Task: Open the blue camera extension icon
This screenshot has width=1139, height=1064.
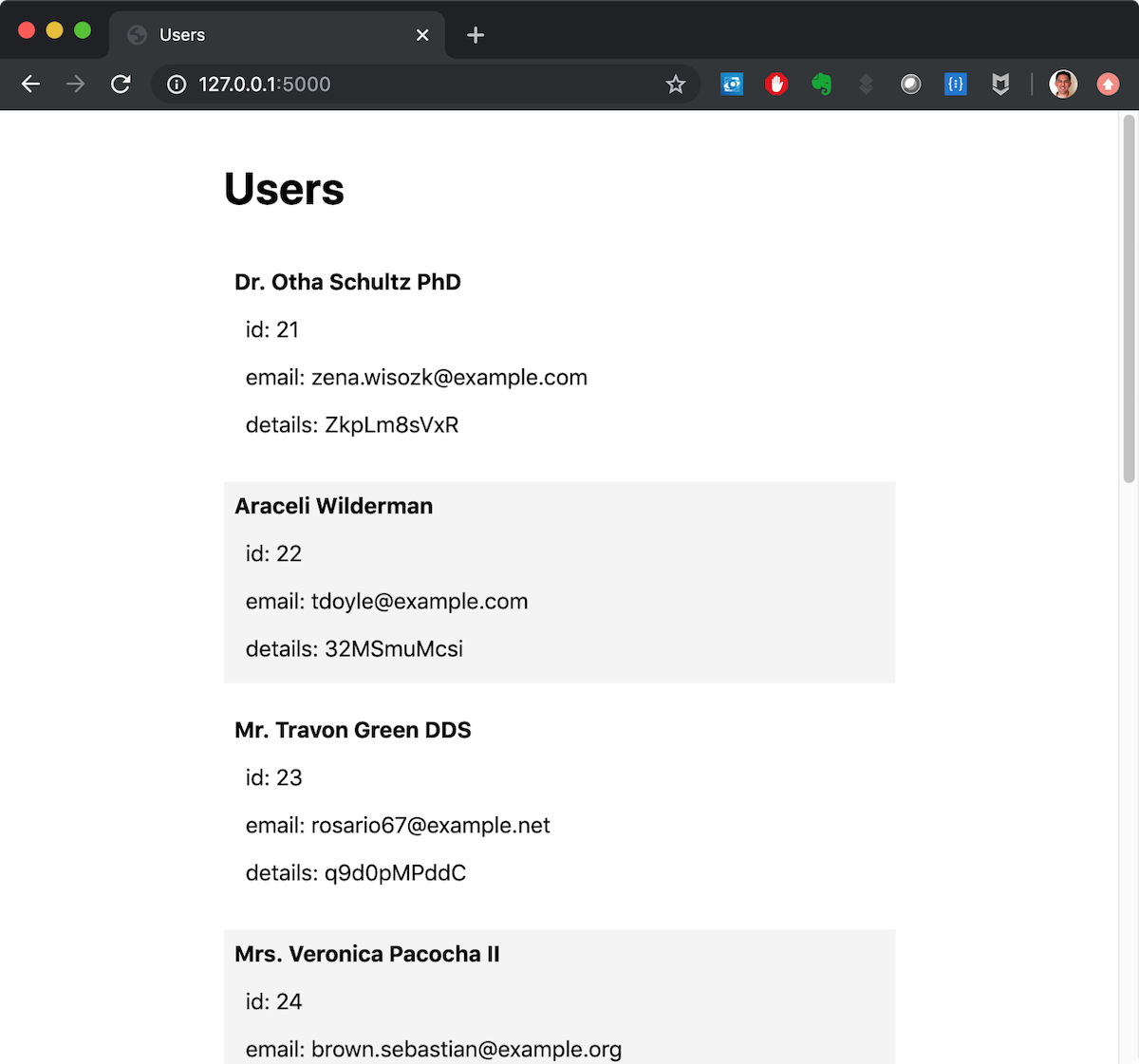Action: point(732,84)
